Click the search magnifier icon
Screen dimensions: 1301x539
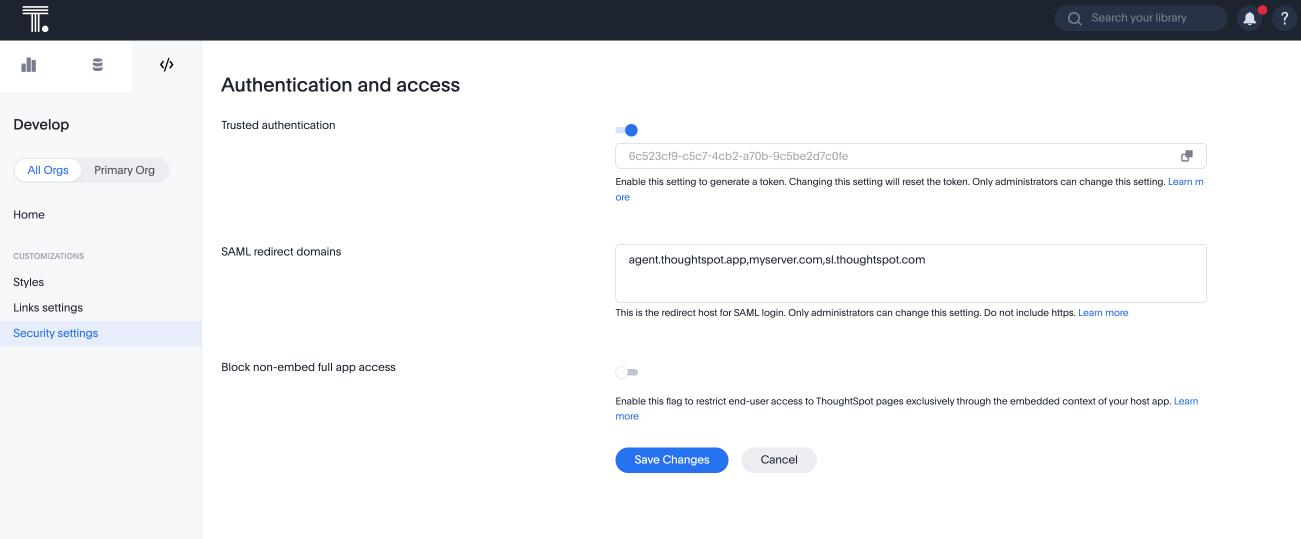pyautogui.click(x=1074, y=18)
